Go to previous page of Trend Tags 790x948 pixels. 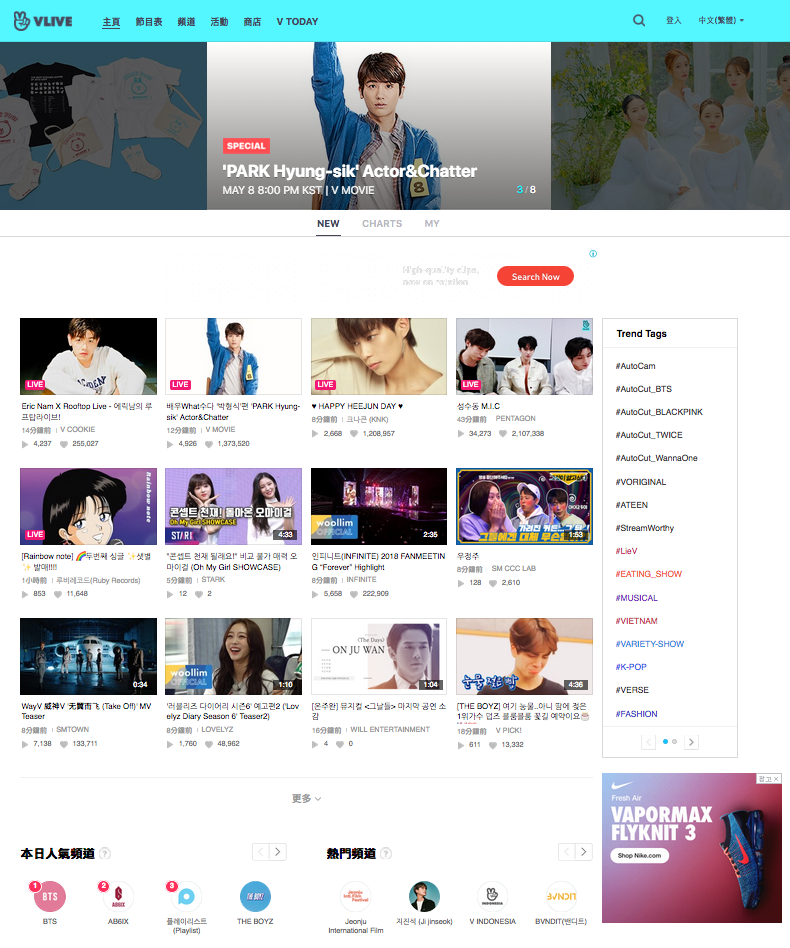pos(649,742)
